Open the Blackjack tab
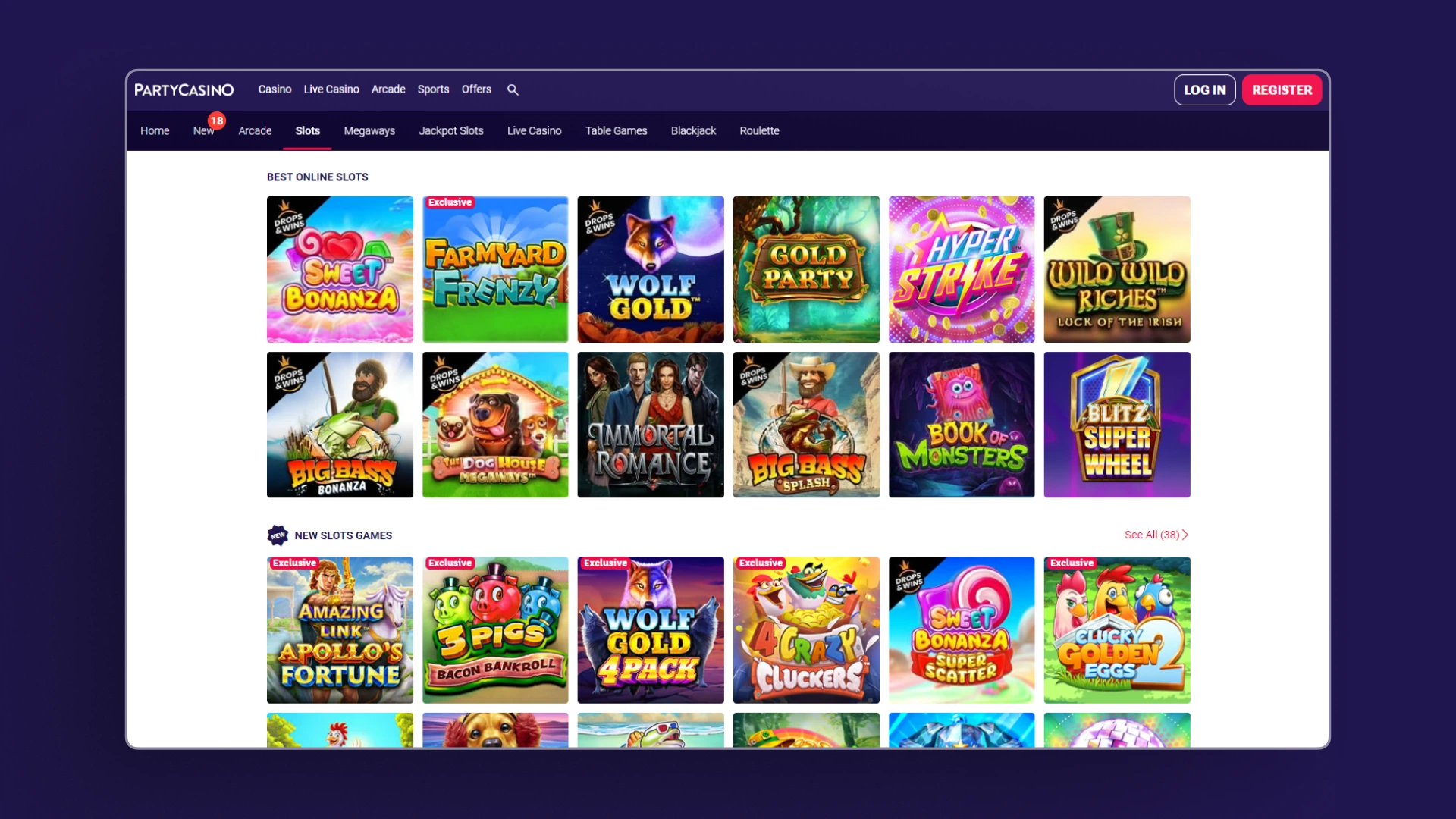The height and width of the screenshot is (819, 1456). pyautogui.click(x=693, y=131)
